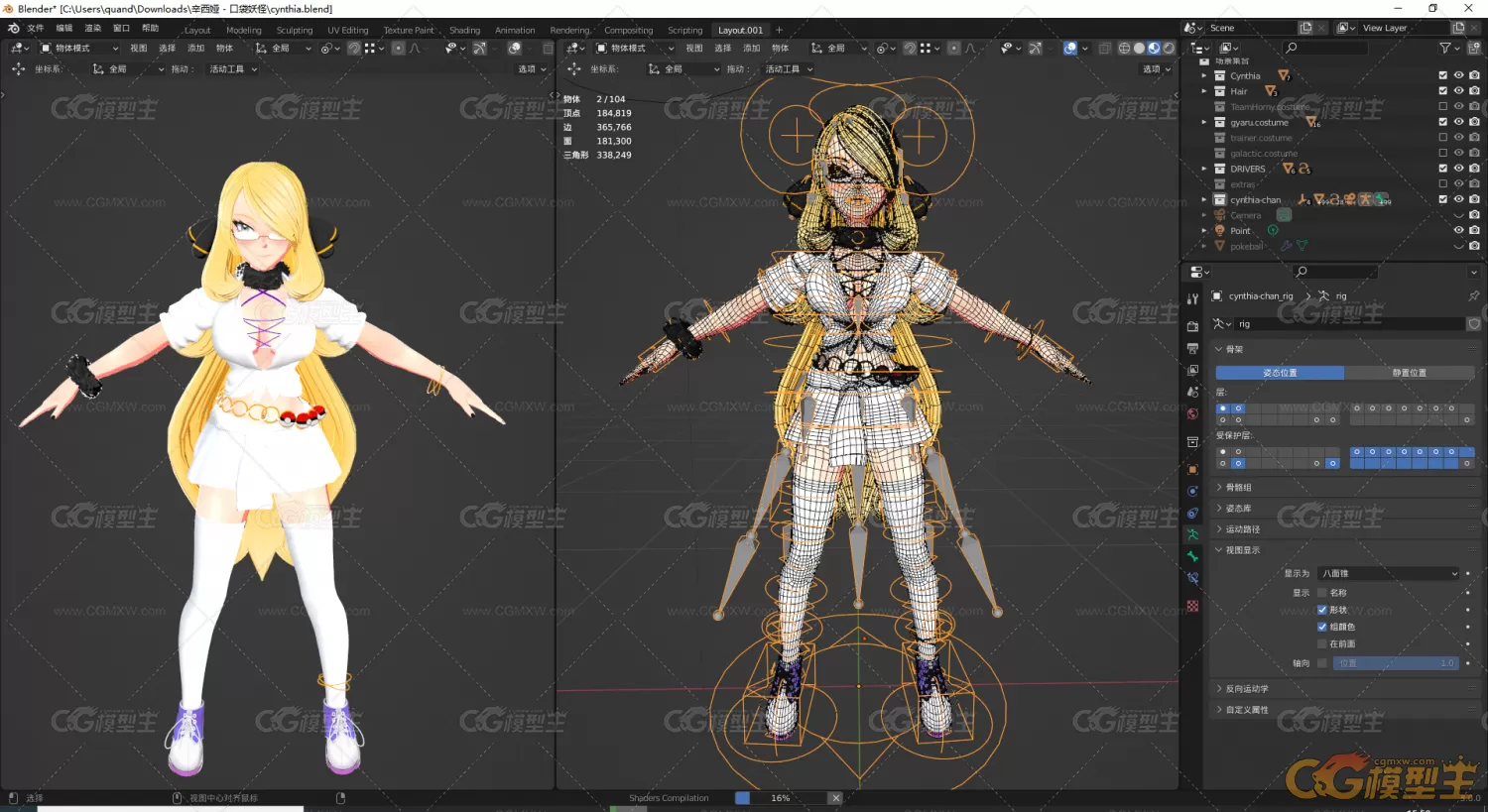Exclude the Cynthia collection from view layer

[1442, 75]
